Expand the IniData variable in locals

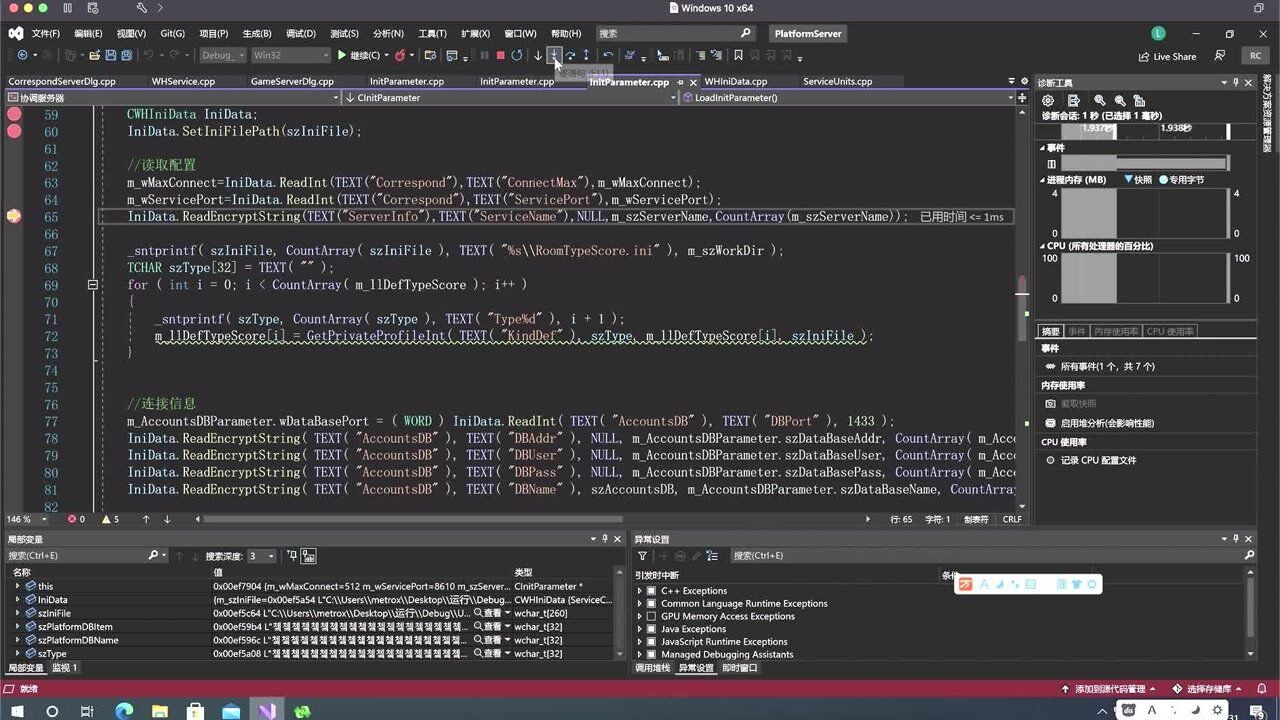[17, 600]
